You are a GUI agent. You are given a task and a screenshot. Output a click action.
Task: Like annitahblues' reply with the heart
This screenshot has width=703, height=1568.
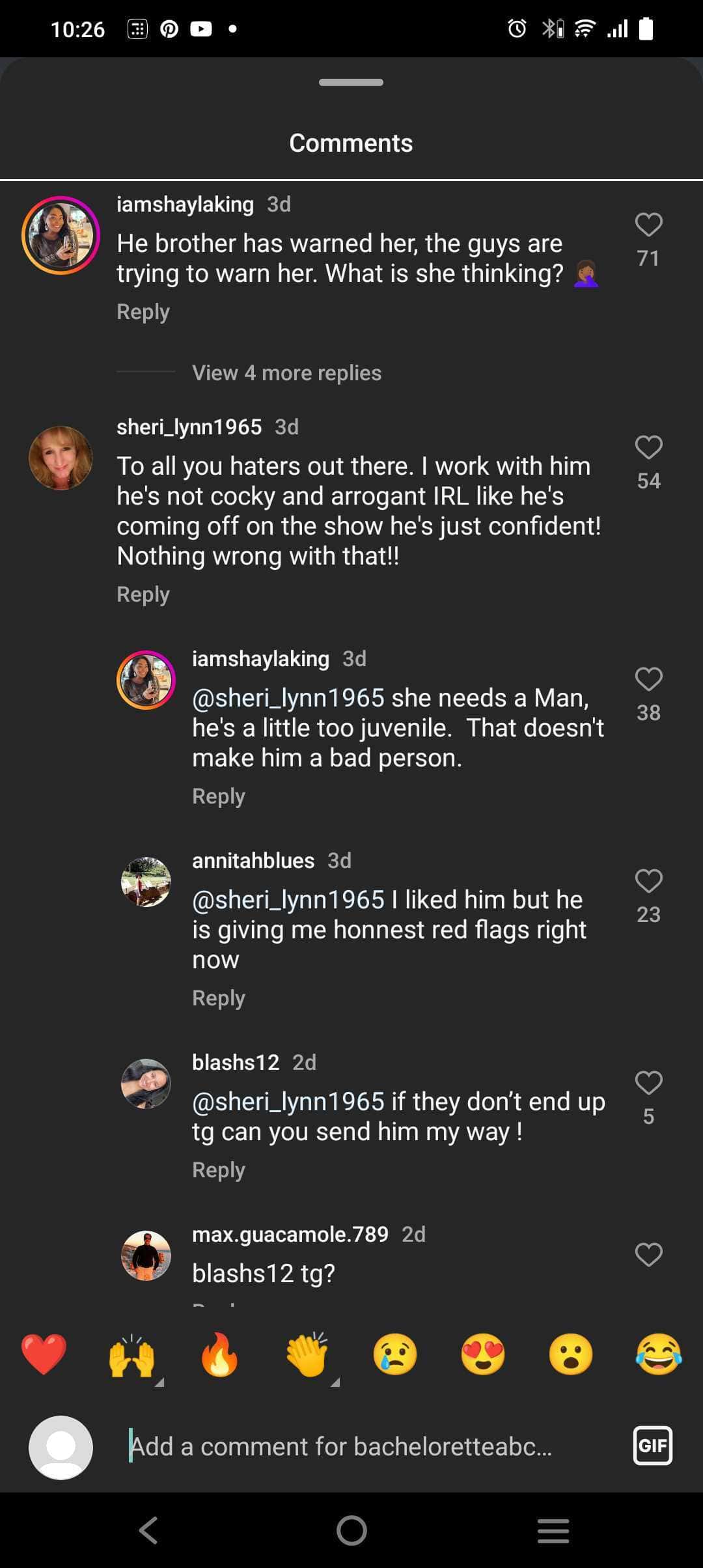[x=648, y=881]
